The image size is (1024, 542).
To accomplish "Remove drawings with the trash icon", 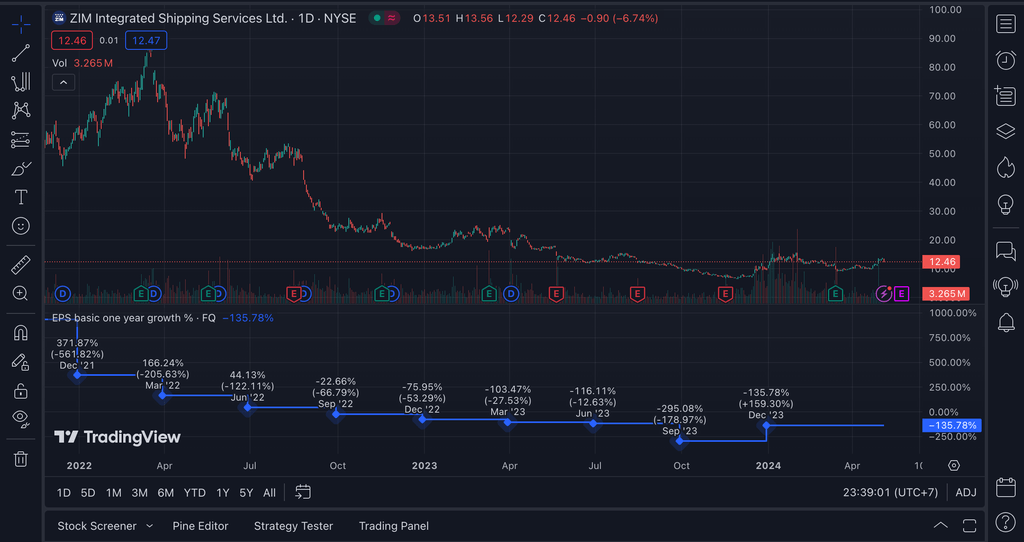I will (x=20, y=458).
